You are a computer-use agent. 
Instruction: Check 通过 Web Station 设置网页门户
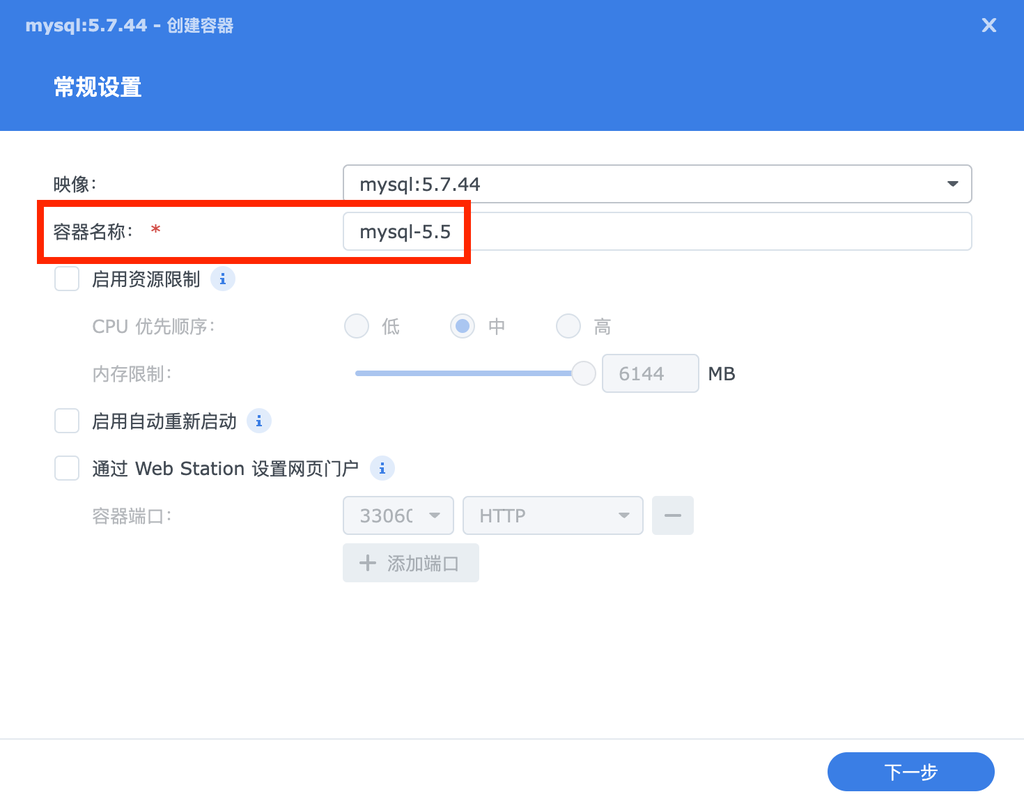click(x=66, y=468)
